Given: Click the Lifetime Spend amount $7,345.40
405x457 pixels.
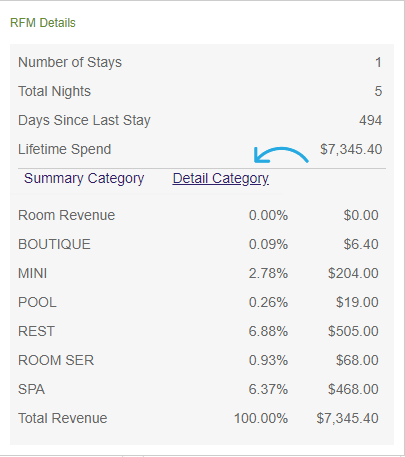Looking at the screenshot, I should coord(351,149).
